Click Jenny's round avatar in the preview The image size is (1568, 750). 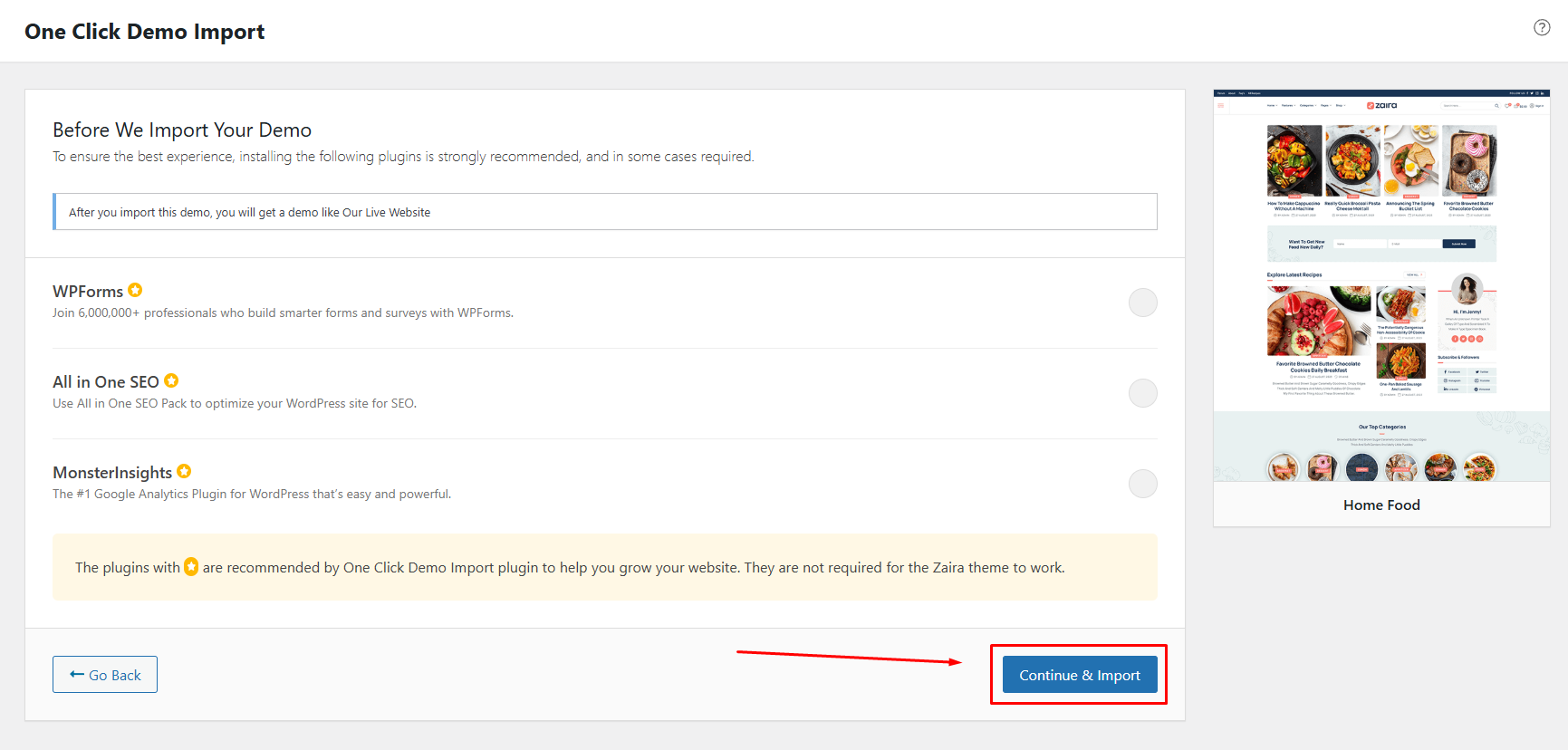coord(1466,290)
